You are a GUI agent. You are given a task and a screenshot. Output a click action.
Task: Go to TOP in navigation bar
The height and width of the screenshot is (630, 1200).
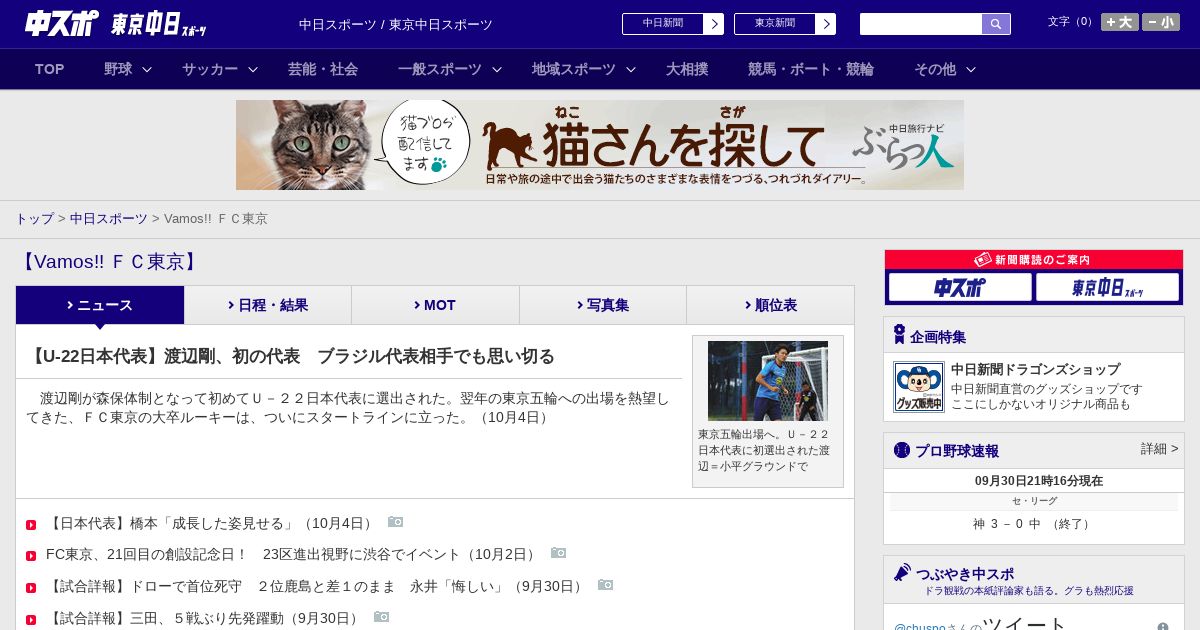[50, 69]
